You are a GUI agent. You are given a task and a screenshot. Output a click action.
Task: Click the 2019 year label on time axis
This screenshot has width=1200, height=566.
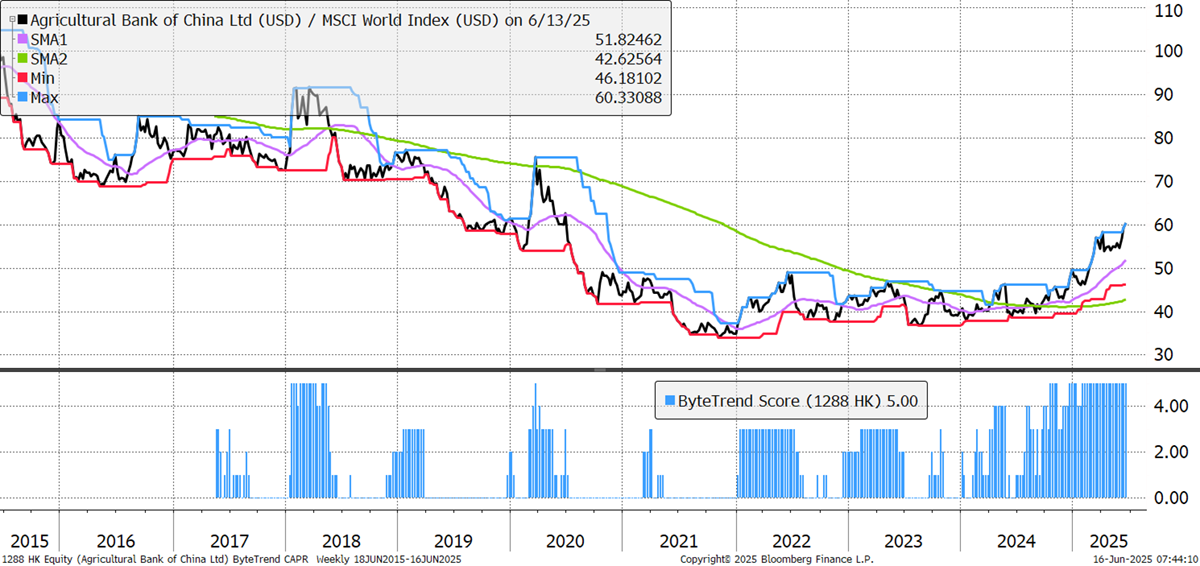click(453, 540)
